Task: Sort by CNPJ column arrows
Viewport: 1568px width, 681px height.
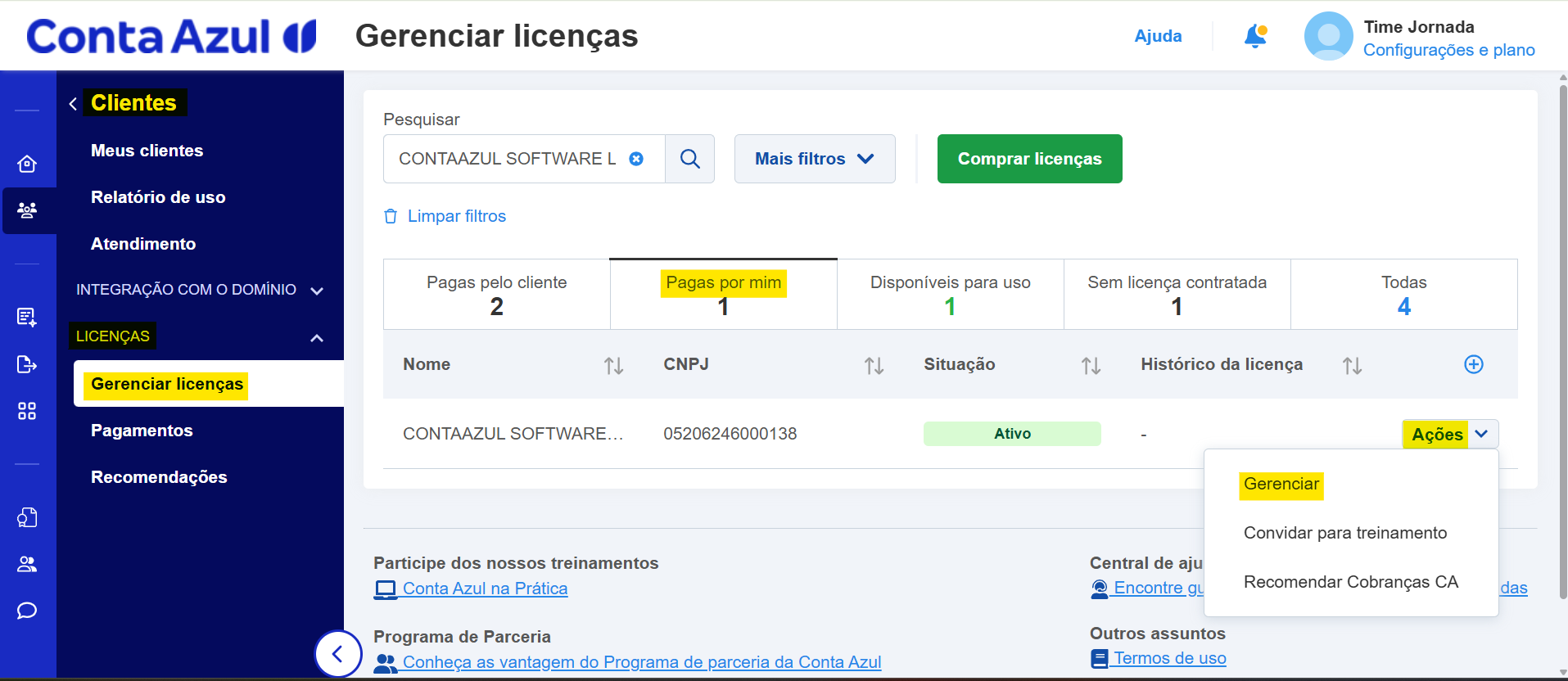Action: tap(874, 366)
